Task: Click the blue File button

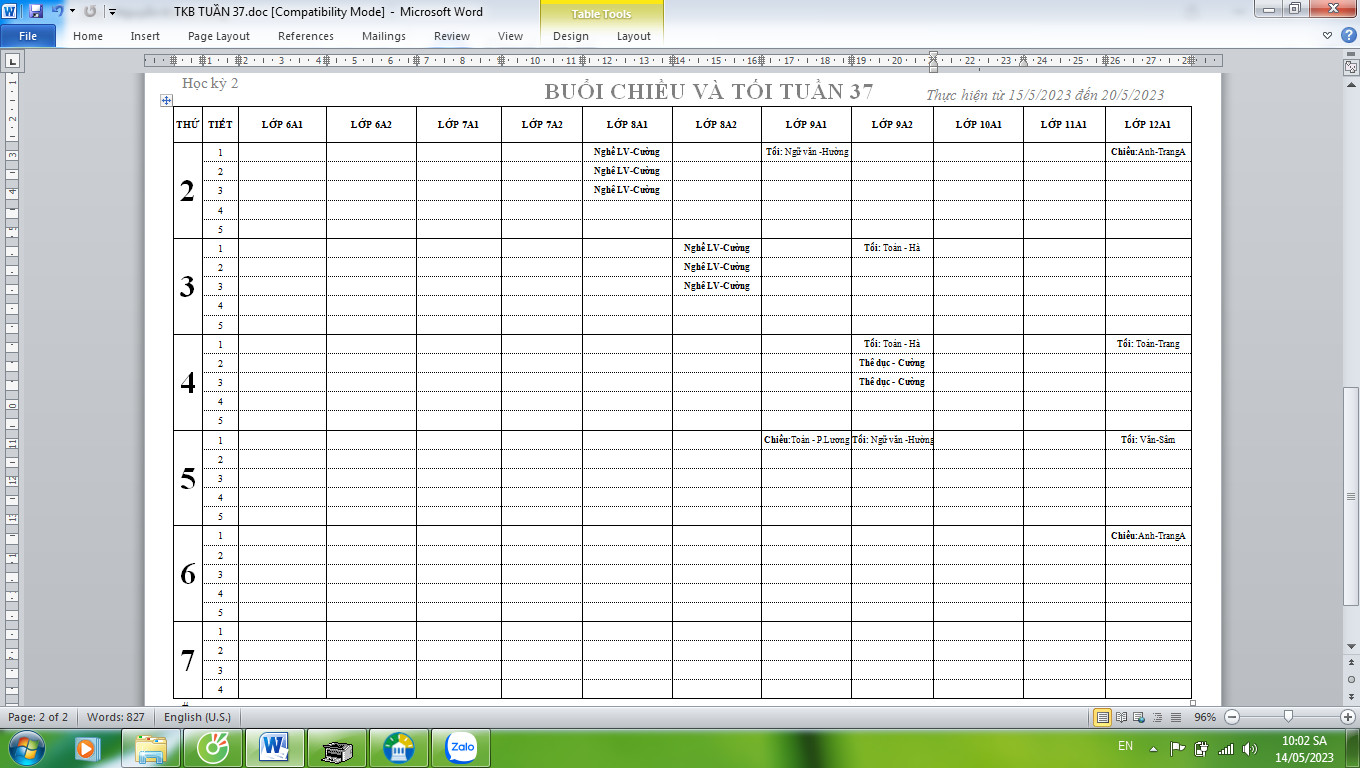Action: click(x=28, y=36)
